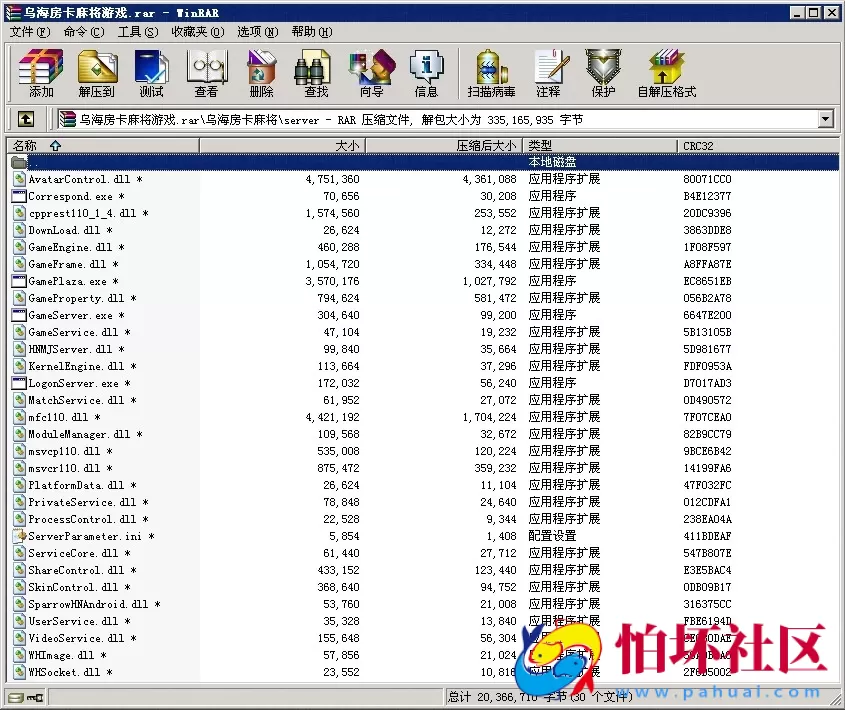Screen dimensions: 845x710
Task: Click the 注释 (Comment) icon
Action: pyautogui.click(x=549, y=73)
